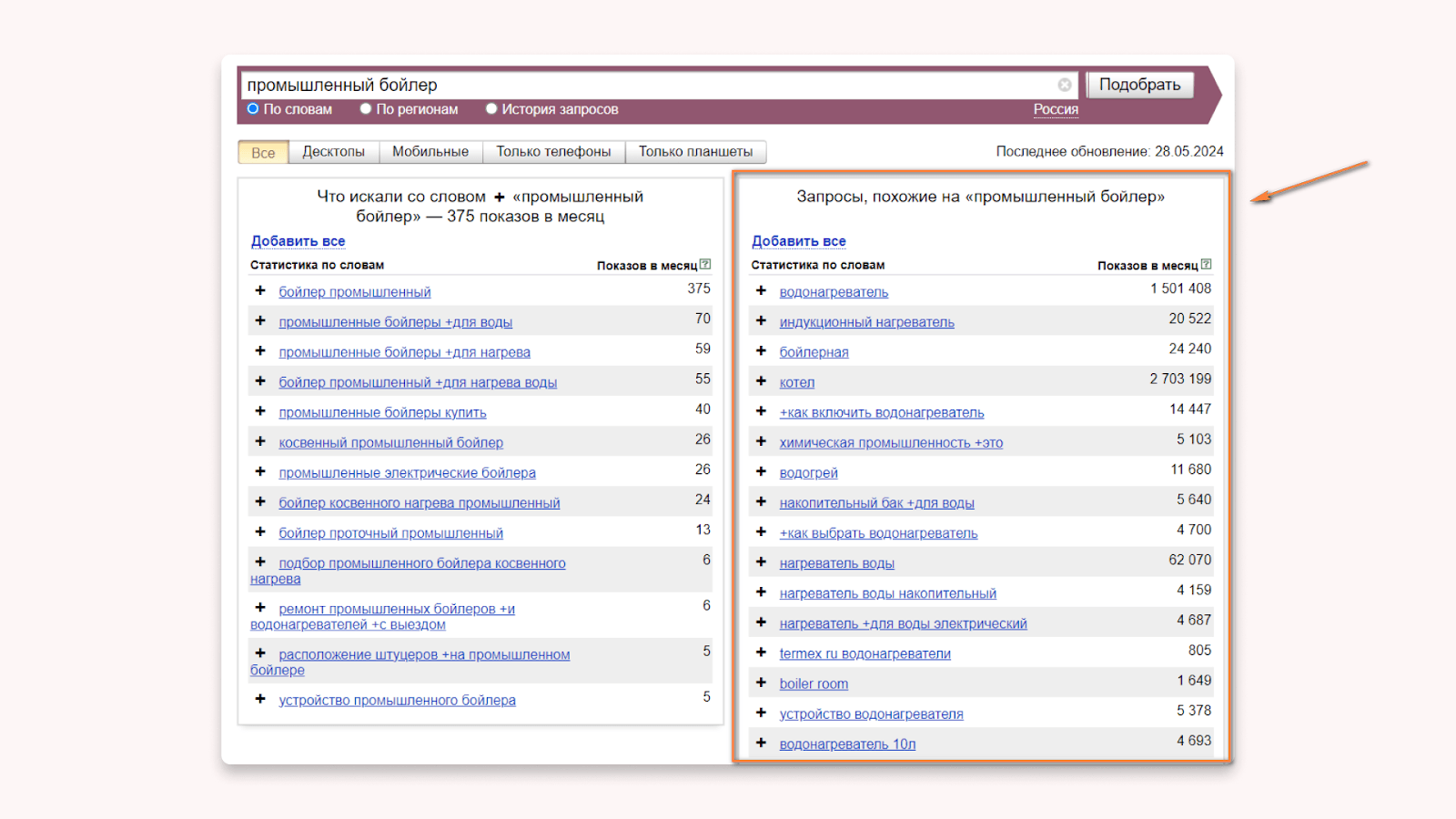Add 'промышленные бойлеры +для воды' using its plus icon
Viewport: 1456px width, 819px height.
[260, 320]
